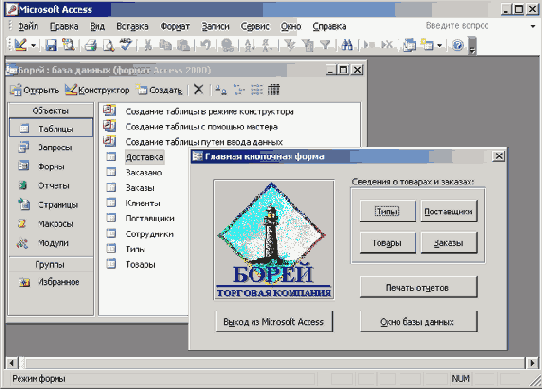Expand the View mode dropdown arrow
The width and height of the screenshot is (542, 389).
pos(34,45)
